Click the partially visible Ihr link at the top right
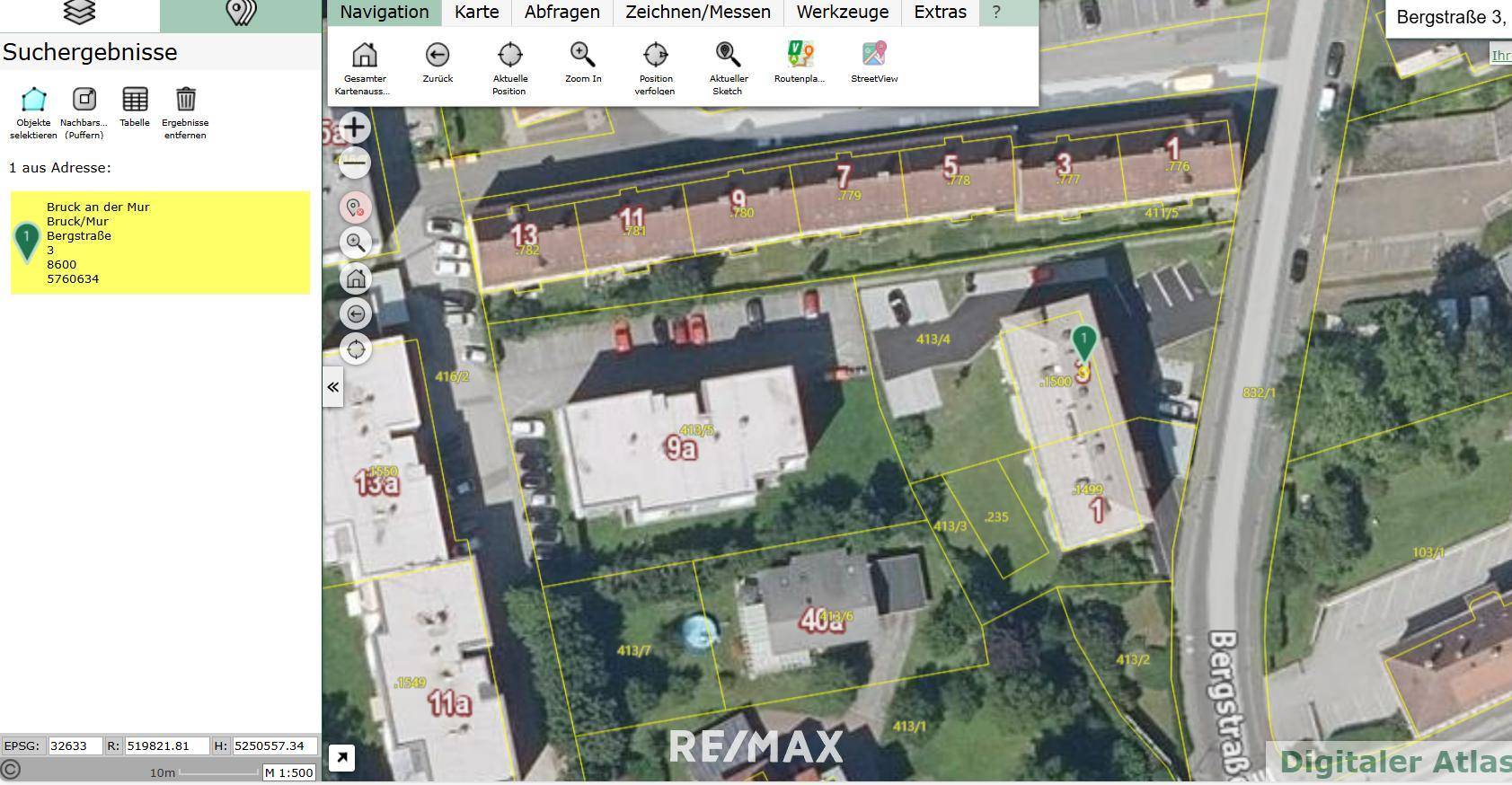Screen dimensions: 1512x785 [x=1500, y=56]
